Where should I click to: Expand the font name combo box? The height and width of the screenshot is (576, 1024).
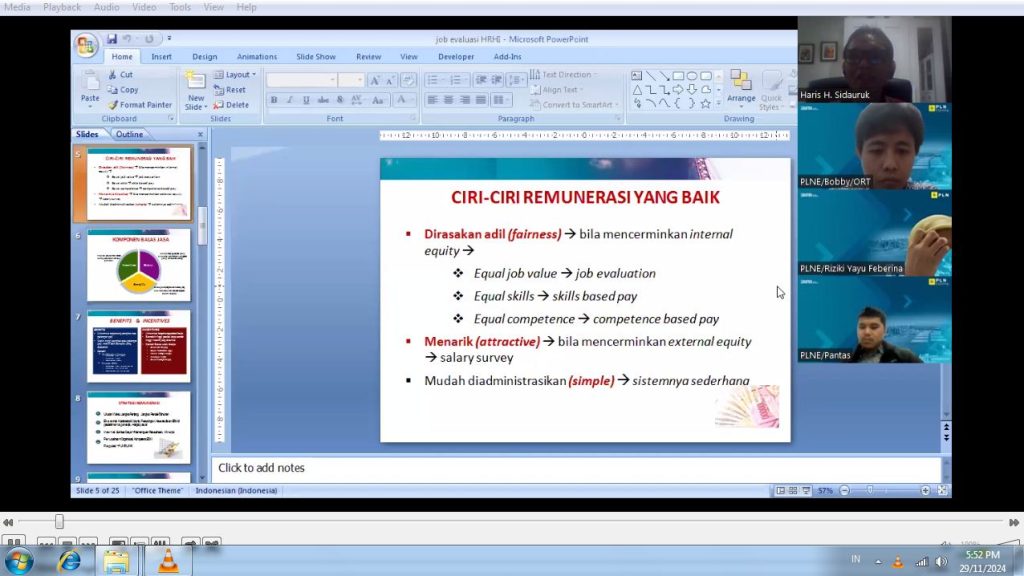tap(330, 80)
